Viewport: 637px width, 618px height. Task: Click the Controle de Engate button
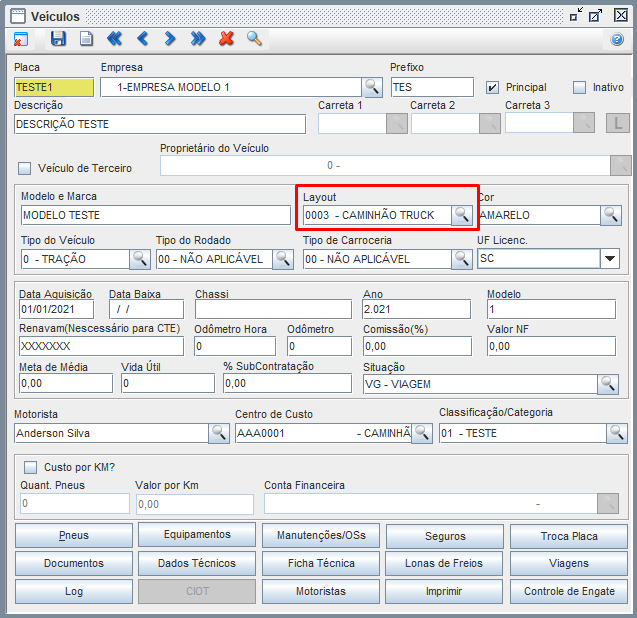coord(569,591)
